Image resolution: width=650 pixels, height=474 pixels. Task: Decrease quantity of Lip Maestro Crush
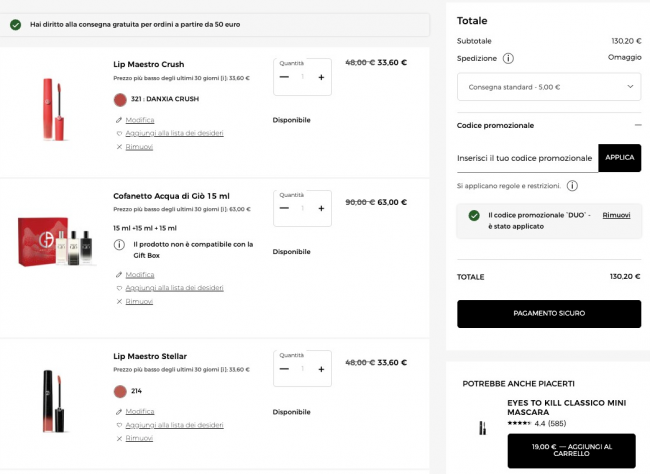point(284,77)
